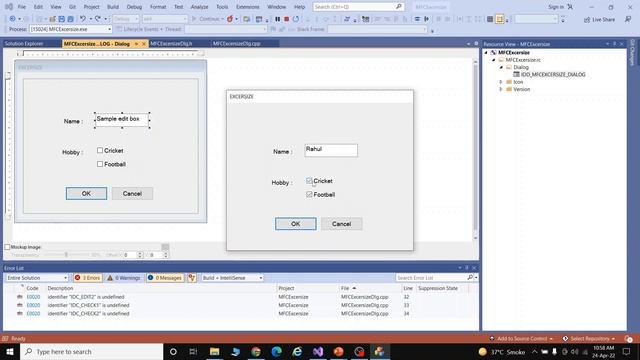Click the editor vertical scrollbar

pyautogui.click(x=475, y=150)
